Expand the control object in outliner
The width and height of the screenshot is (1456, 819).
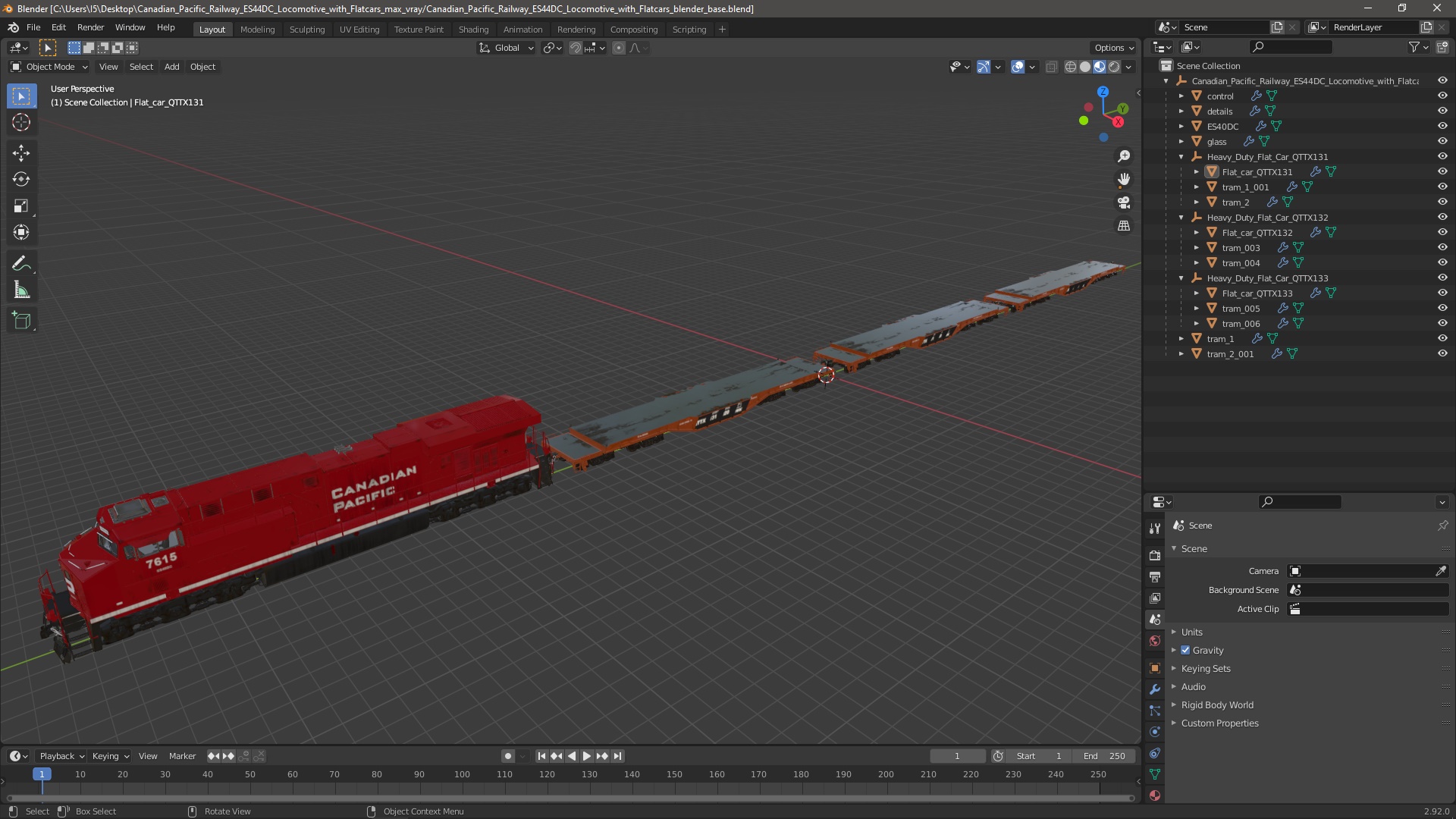[1181, 96]
